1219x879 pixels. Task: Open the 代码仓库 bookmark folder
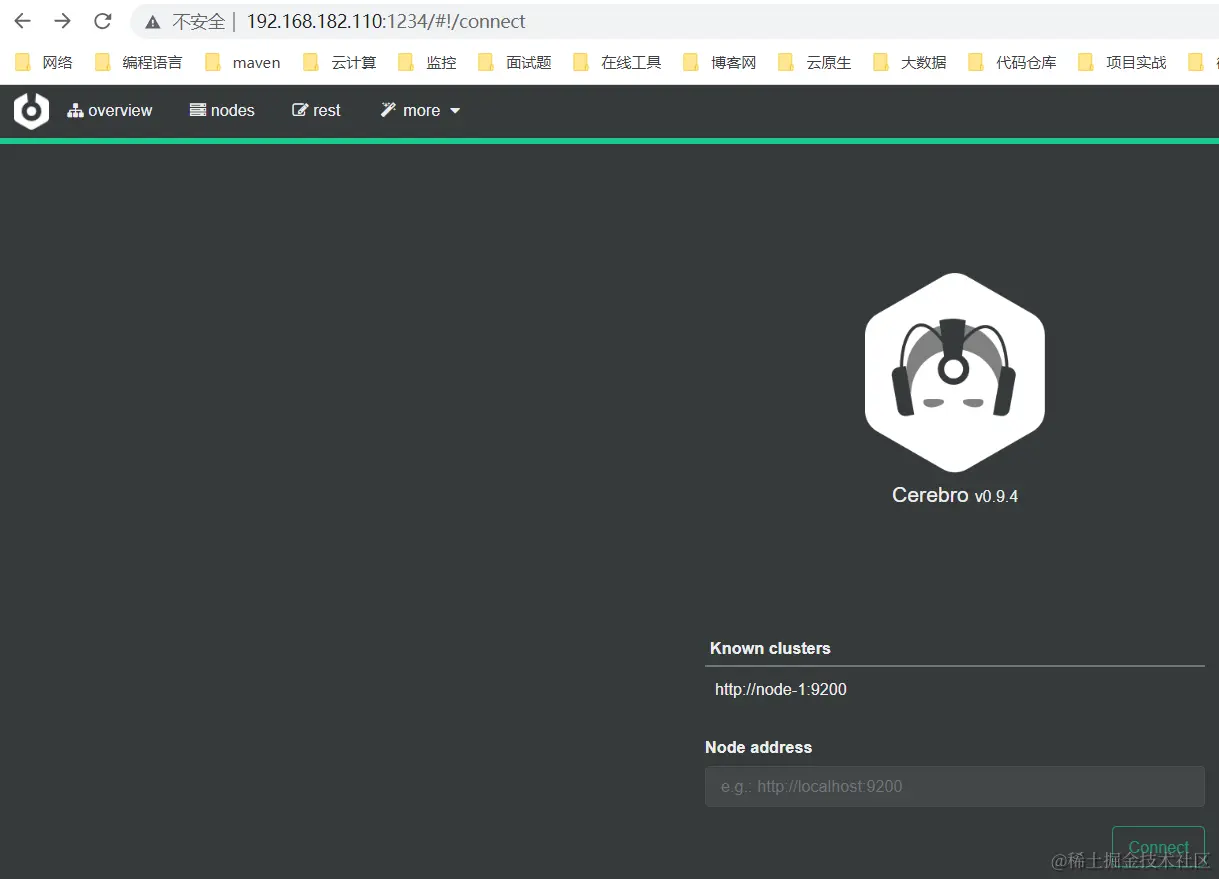click(1012, 62)
